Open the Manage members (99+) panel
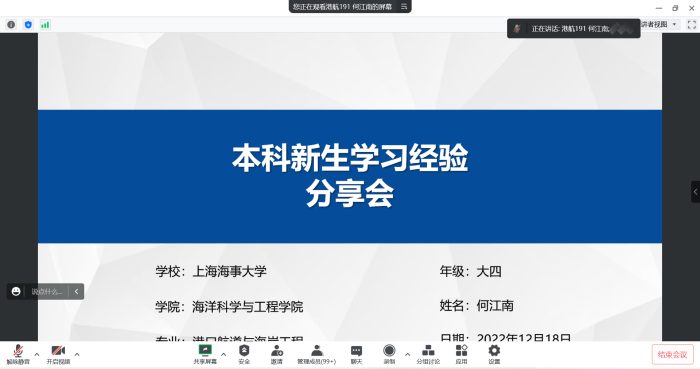 [317, 354]
